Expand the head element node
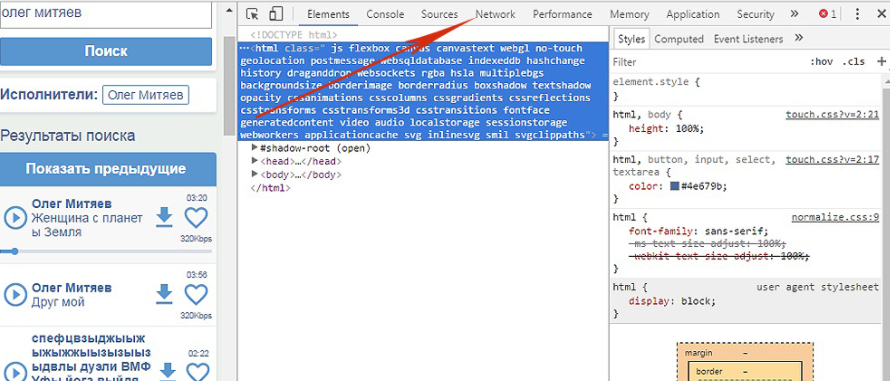890x381 pixels. coord(255,162)
